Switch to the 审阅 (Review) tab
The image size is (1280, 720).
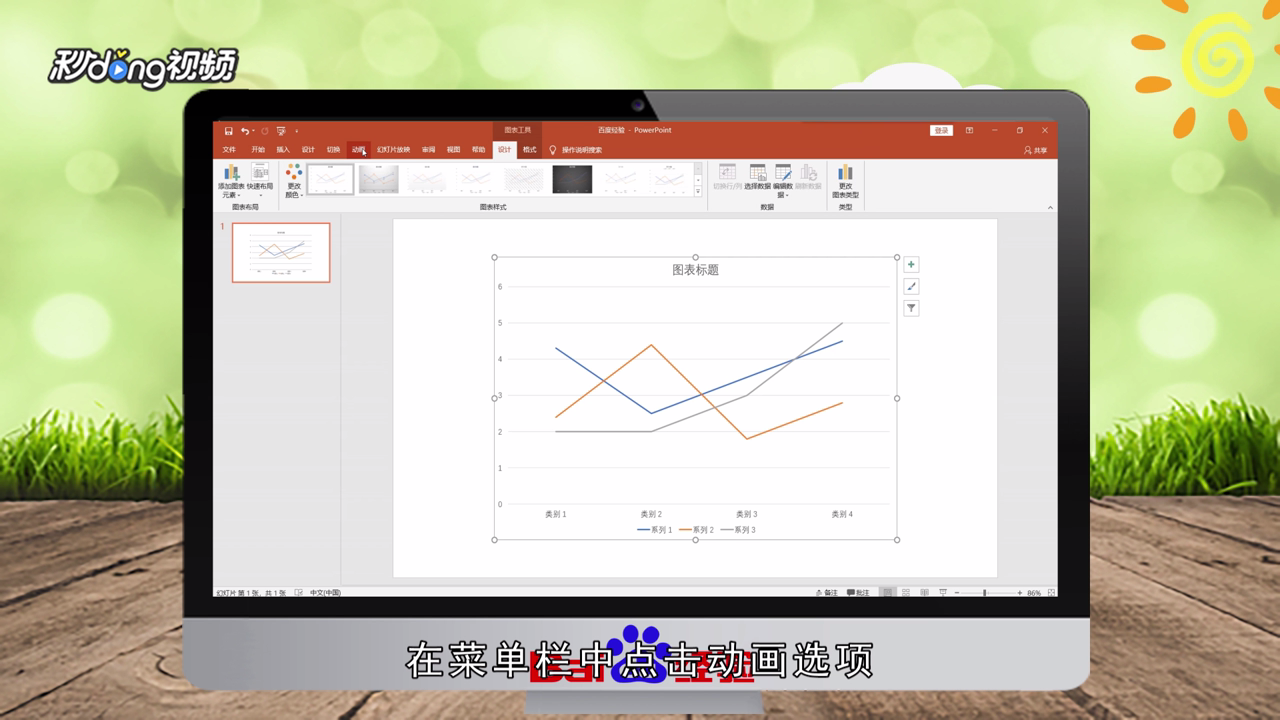(x=428, y=150)
